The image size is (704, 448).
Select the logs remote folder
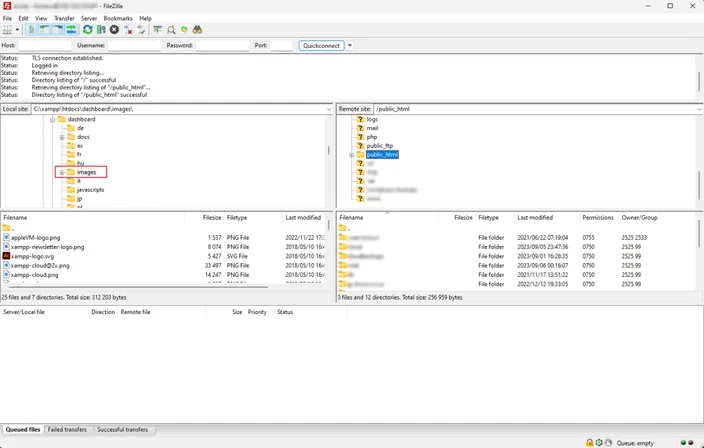[372, 119]
